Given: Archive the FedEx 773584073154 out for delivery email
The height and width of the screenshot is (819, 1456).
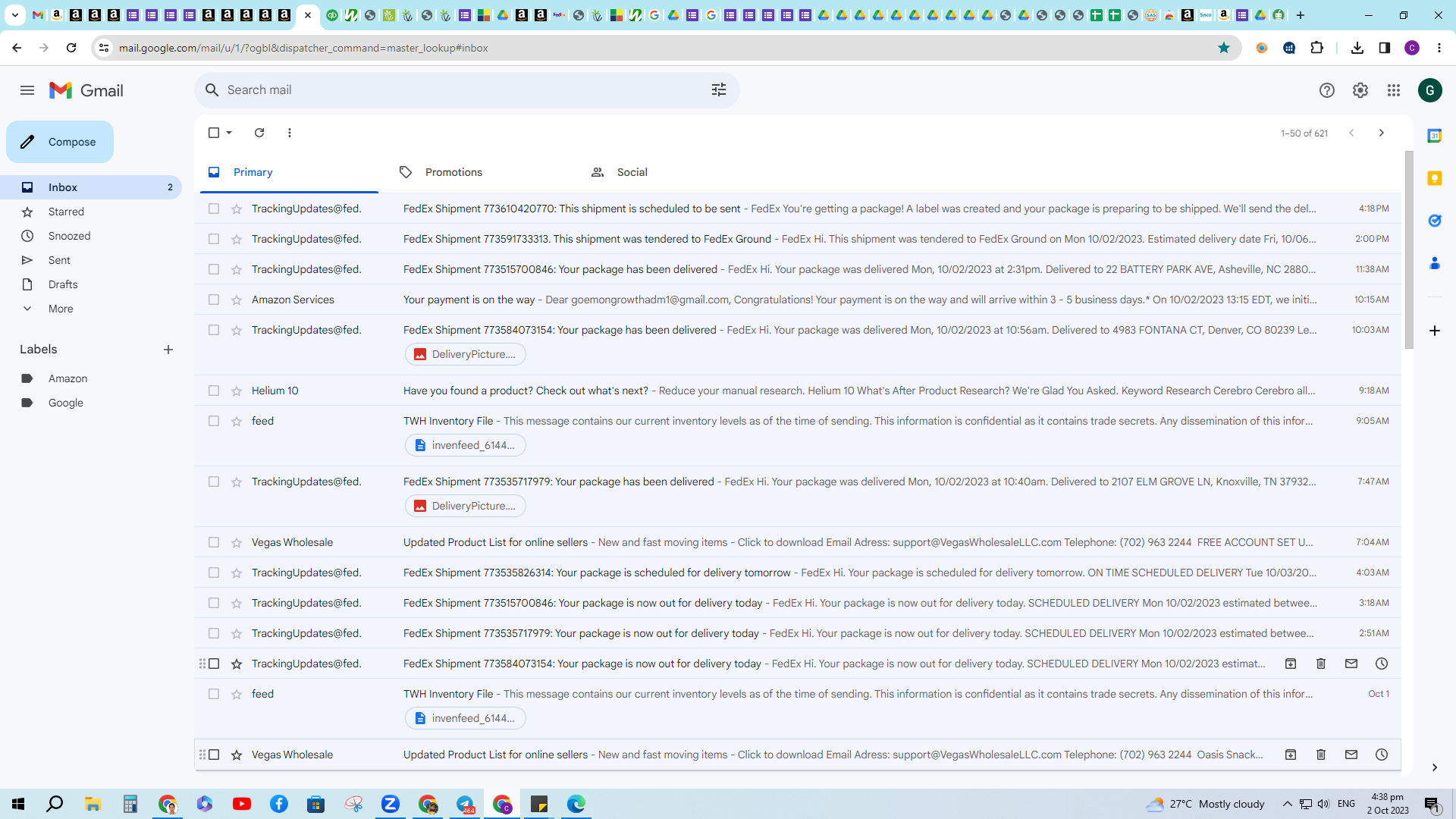Looking at the screenshot, I should tap(1291, 664).
